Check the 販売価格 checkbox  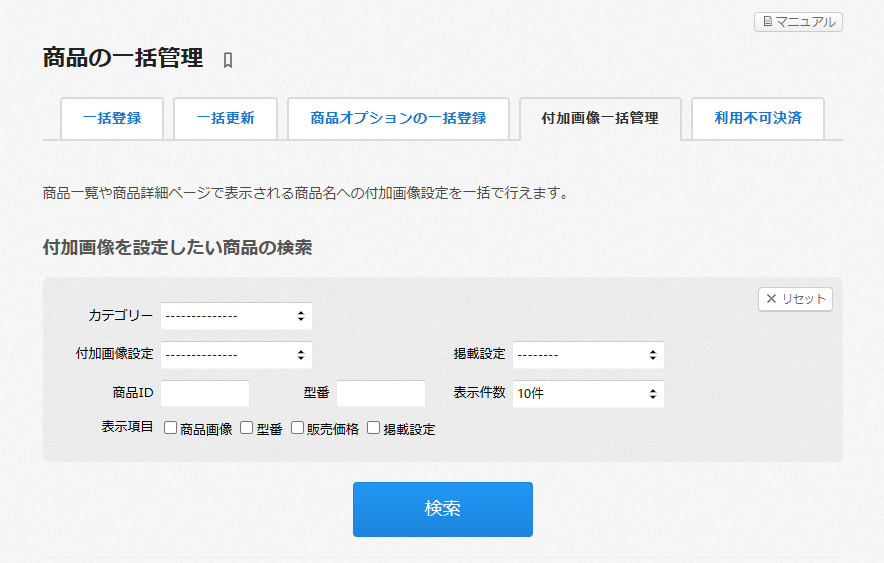(x=297, y=428)
